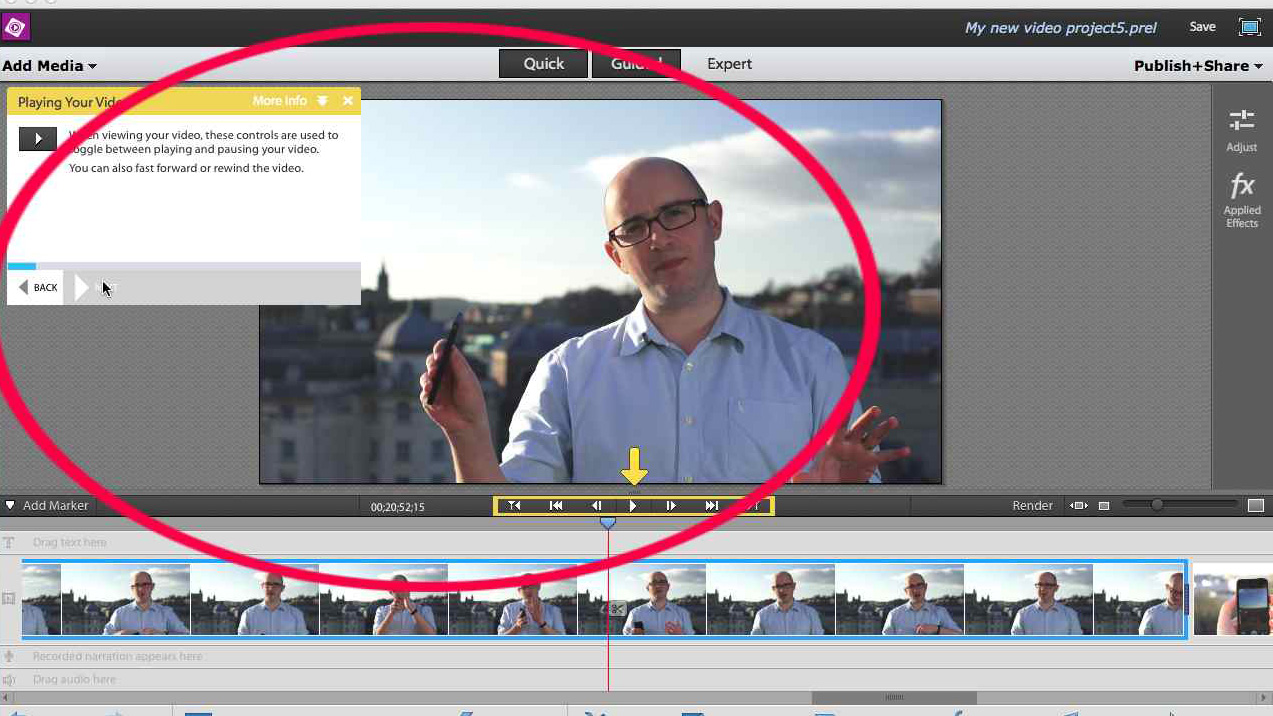Click the Premiere Elements logo icon

click(15, 27)
